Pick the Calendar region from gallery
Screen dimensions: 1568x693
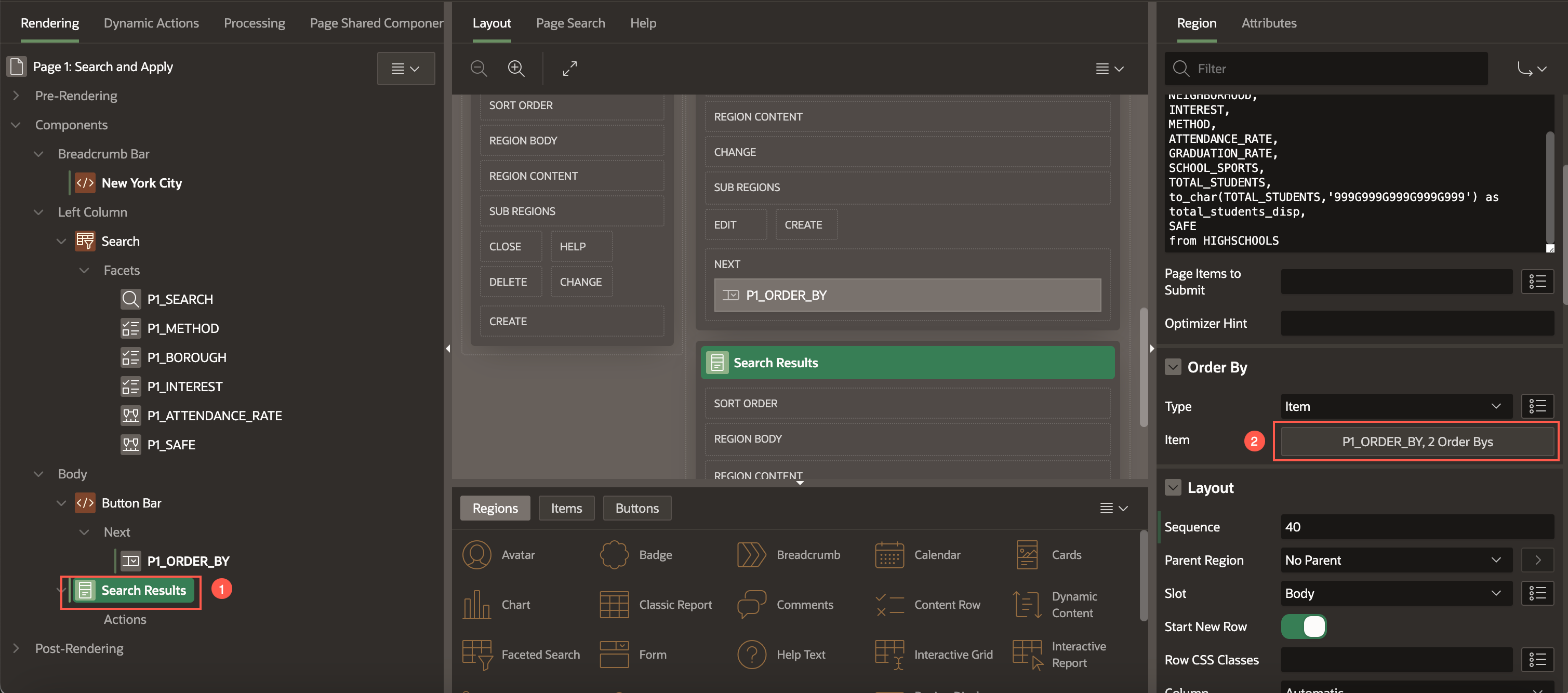coord(918,555)
